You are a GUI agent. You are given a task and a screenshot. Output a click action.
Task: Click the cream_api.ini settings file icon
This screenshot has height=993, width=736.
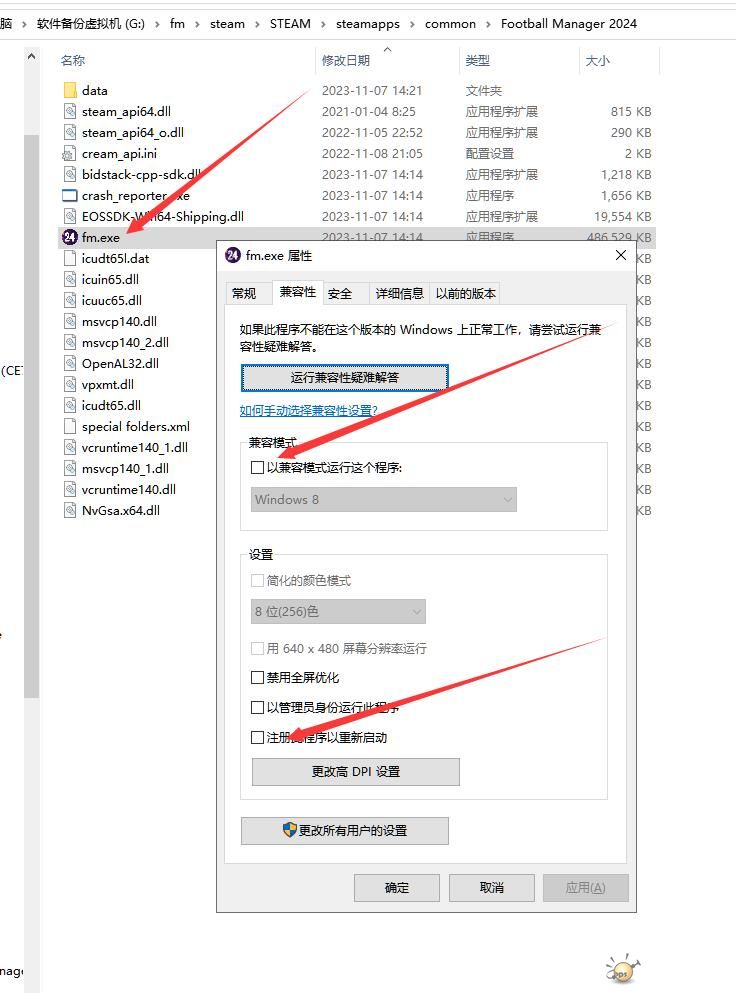[69, 153]
